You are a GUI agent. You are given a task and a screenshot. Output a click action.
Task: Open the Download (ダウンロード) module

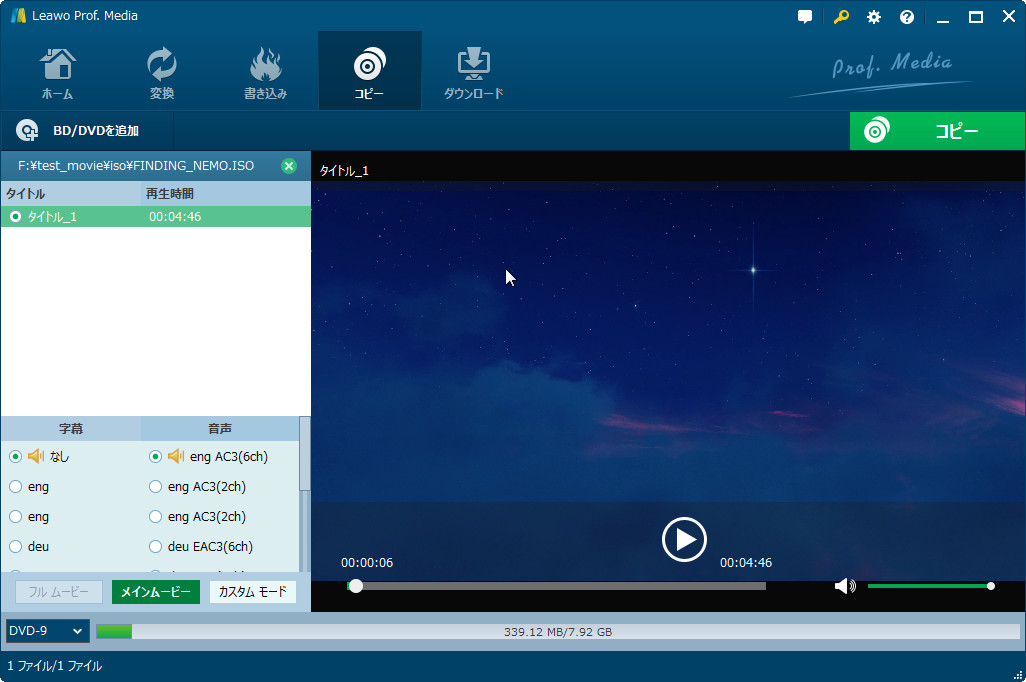coord(473,73)
